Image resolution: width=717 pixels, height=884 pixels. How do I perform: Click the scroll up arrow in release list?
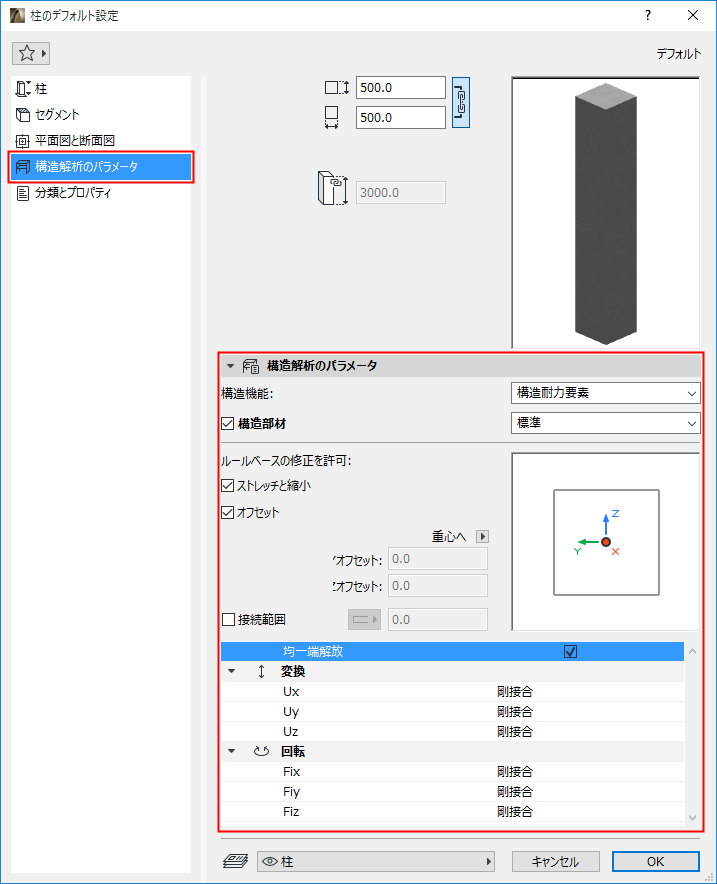pos(693,651)
